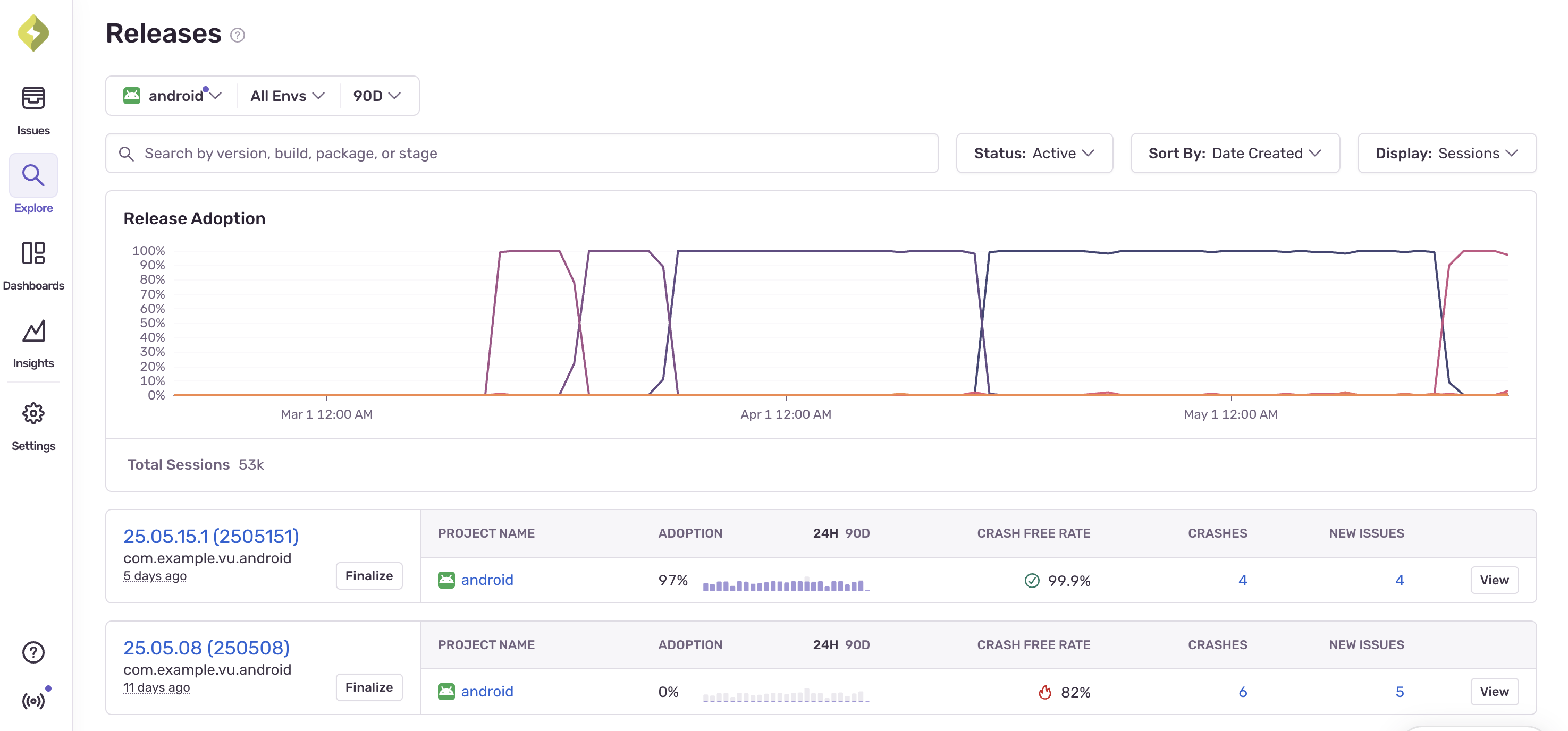Toggle adoption to 90D for release 25.05.15.1

[x=857, y=533]
